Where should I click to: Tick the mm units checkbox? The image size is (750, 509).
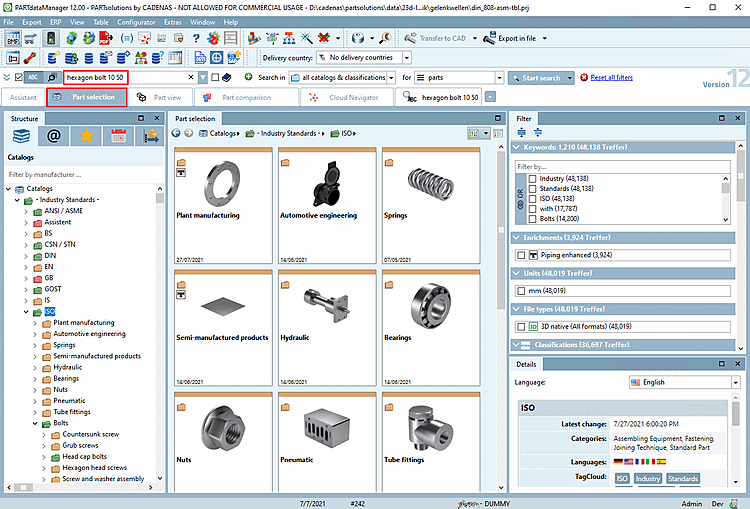pyautogui.click(x=521, y=290)
